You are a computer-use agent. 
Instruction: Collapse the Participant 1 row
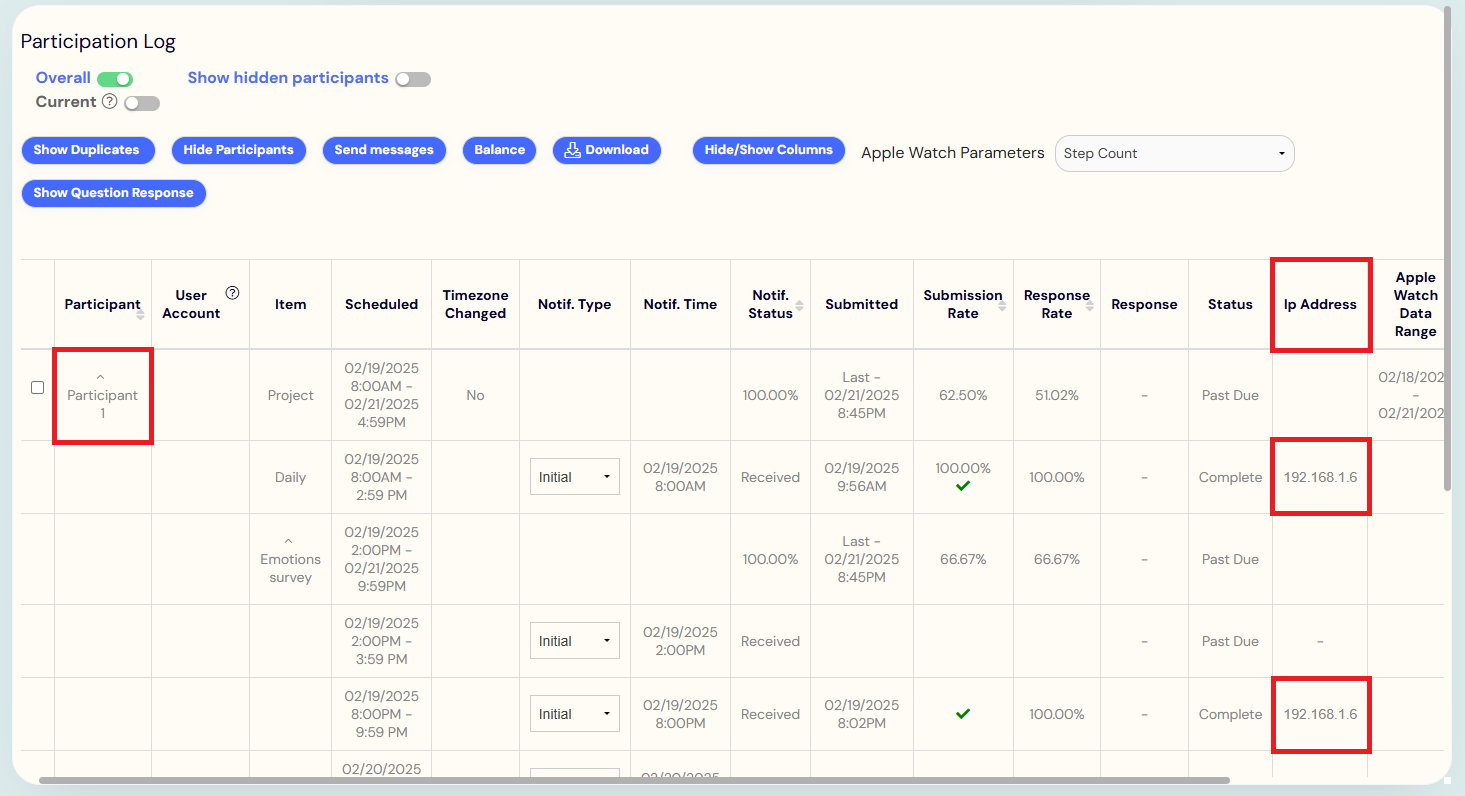101,378
